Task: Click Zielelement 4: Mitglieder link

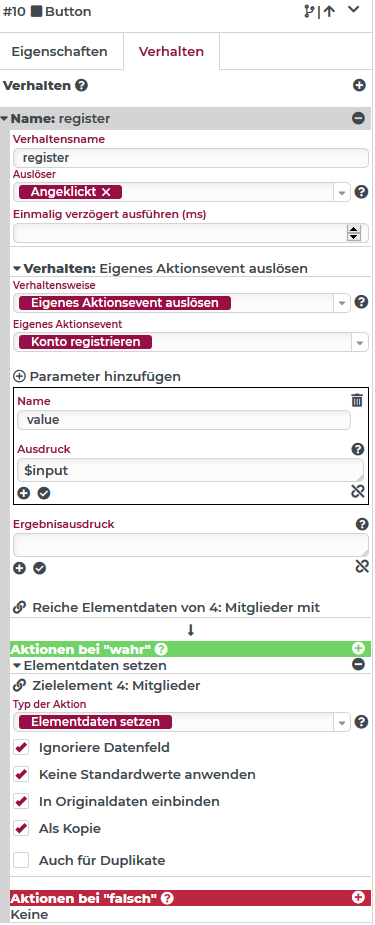Action: [x=107, y=685]
